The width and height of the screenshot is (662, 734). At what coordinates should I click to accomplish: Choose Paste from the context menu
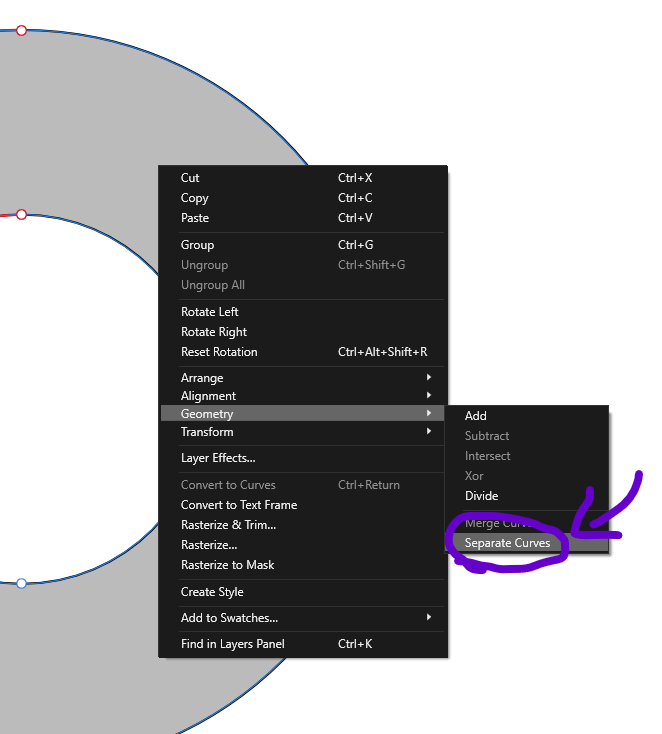[x=195, y=218]
